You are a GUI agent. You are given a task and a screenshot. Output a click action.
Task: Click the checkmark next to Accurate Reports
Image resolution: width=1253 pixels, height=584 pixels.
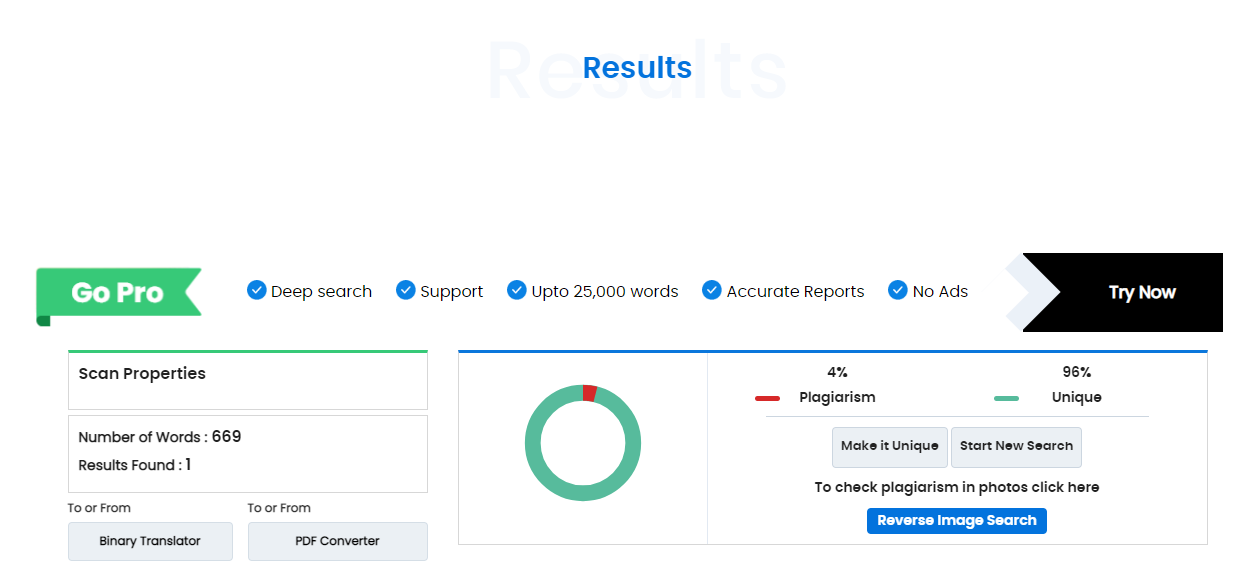(x=712, y=291)
